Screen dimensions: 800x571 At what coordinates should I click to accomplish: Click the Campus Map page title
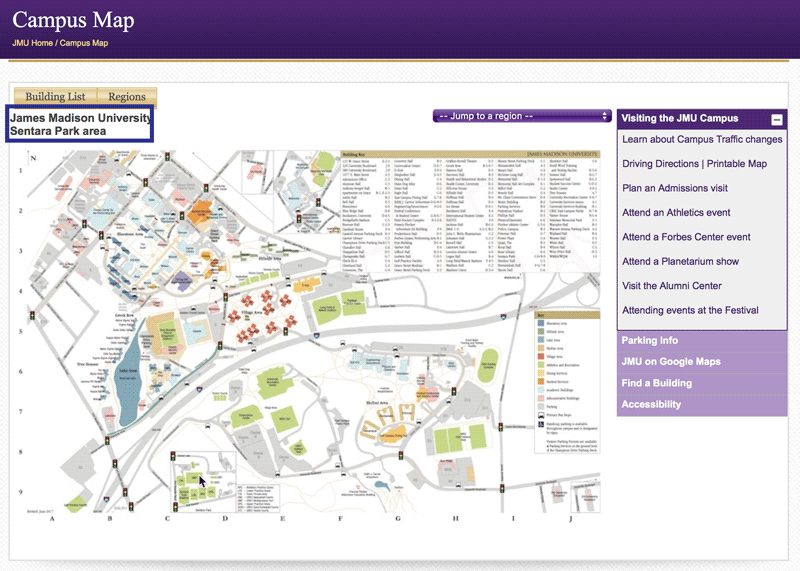73,20
